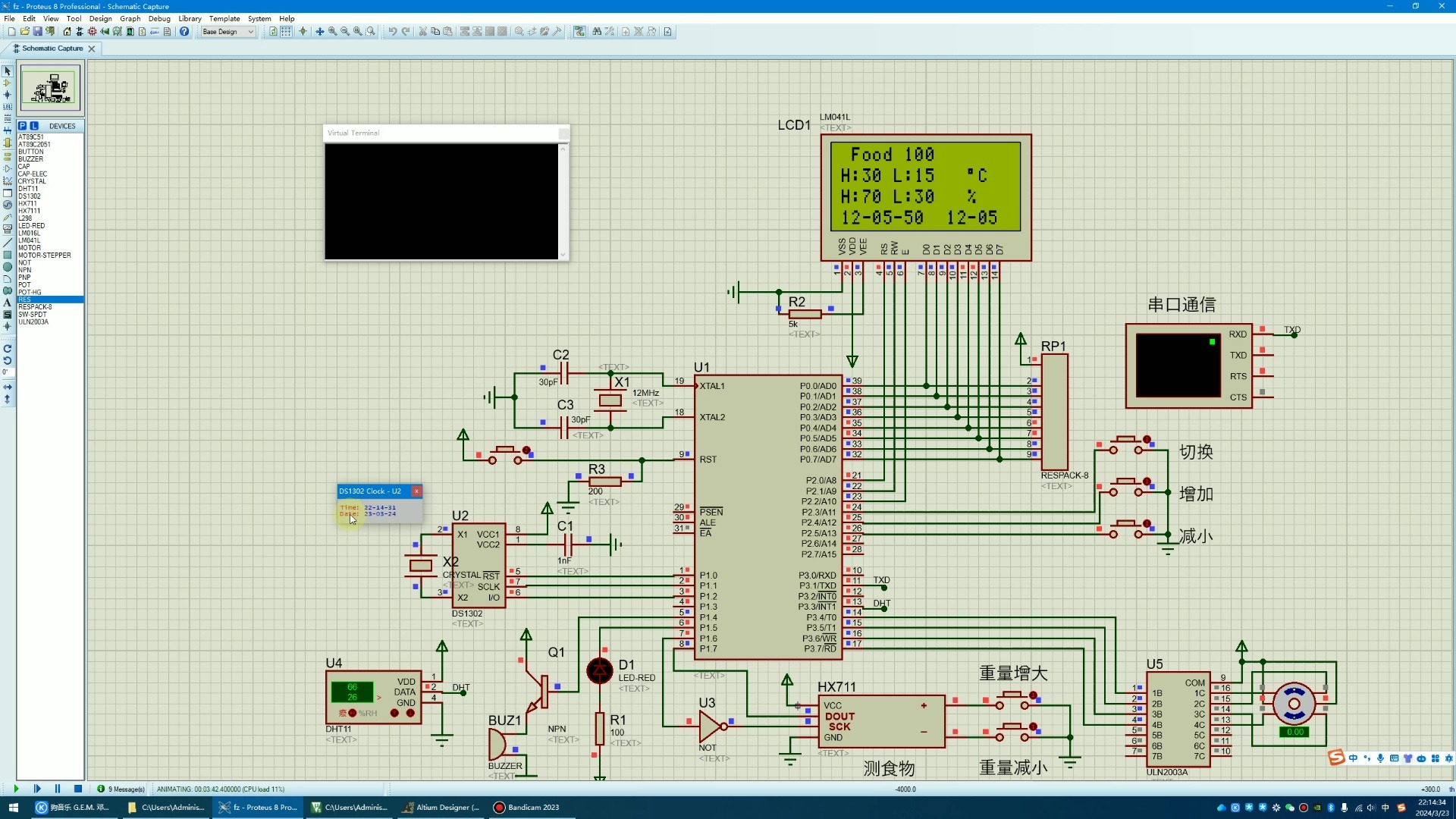
Task: Click the Undo arrow in toolbar
Action: [x=393, y=32]
